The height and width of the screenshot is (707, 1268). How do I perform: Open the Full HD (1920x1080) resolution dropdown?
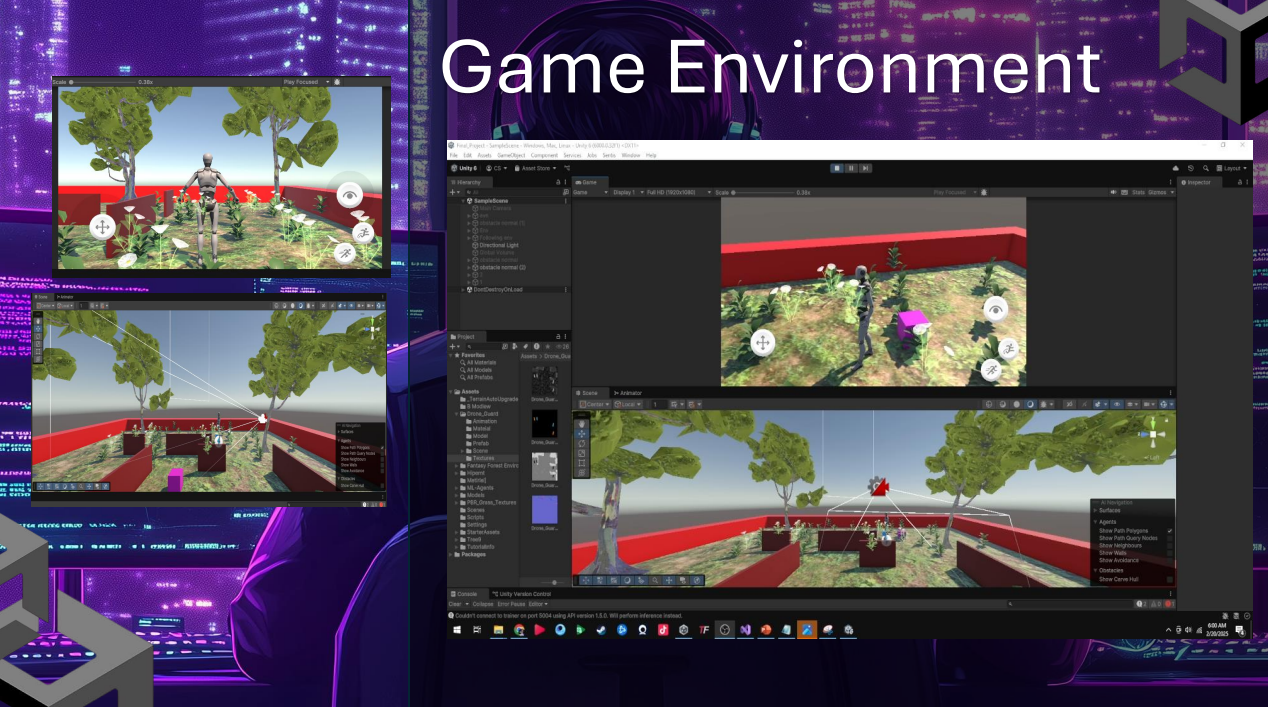(x=677, y=192)
